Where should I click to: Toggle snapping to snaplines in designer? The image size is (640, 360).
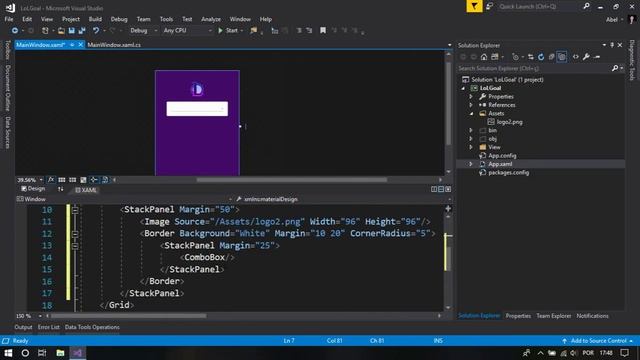(94, 180)
